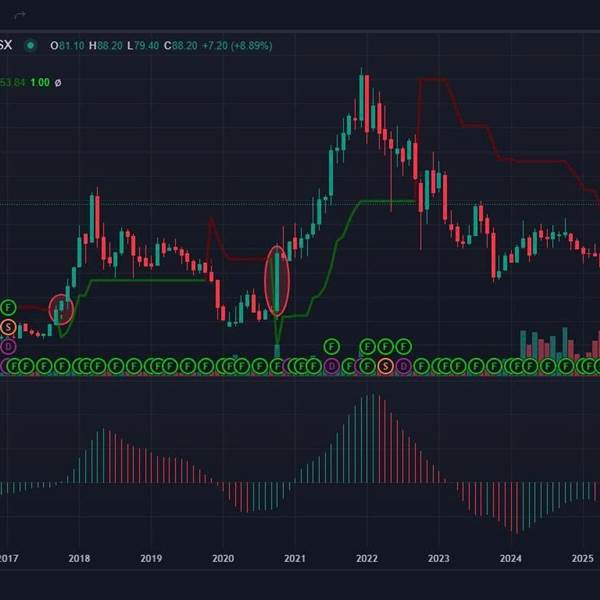Select the flat green trend line across 2022
The image size is (600, 600).
coord(387,201)
